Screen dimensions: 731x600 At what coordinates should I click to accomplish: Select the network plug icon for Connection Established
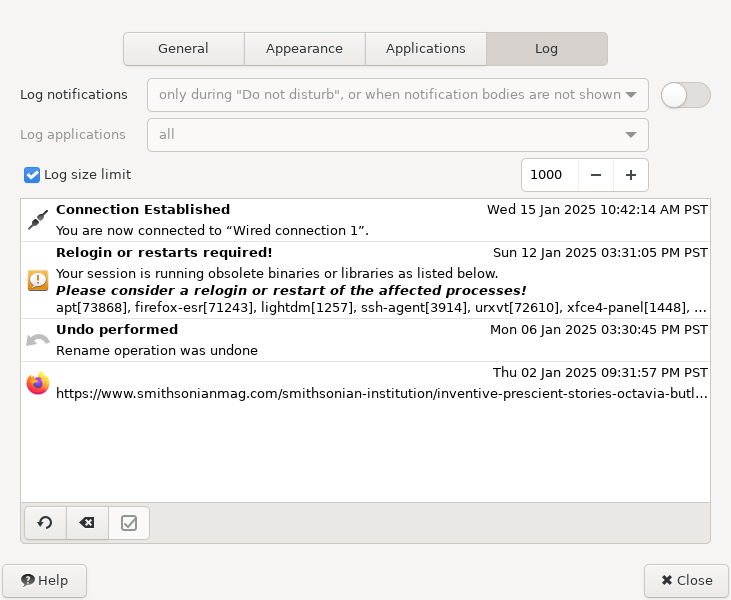point(38,220)
